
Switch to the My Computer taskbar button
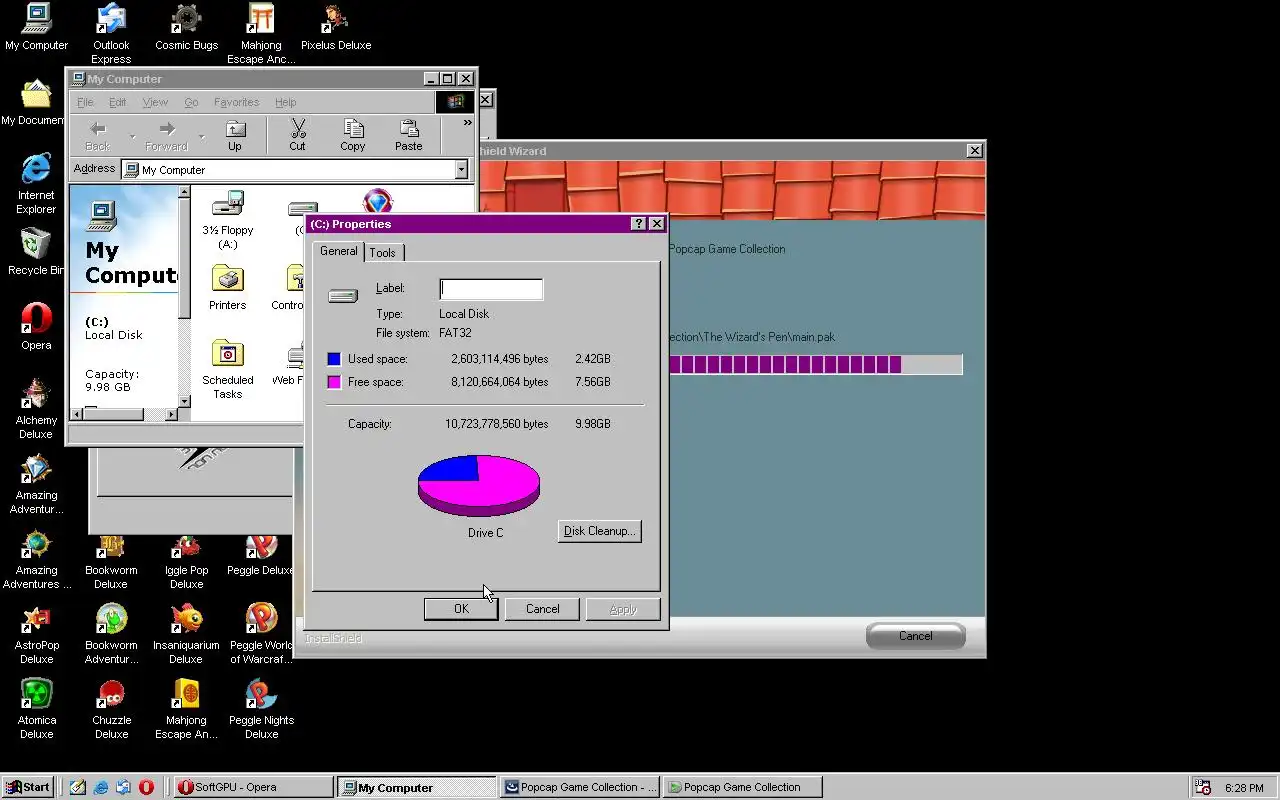tap(416, 787)
